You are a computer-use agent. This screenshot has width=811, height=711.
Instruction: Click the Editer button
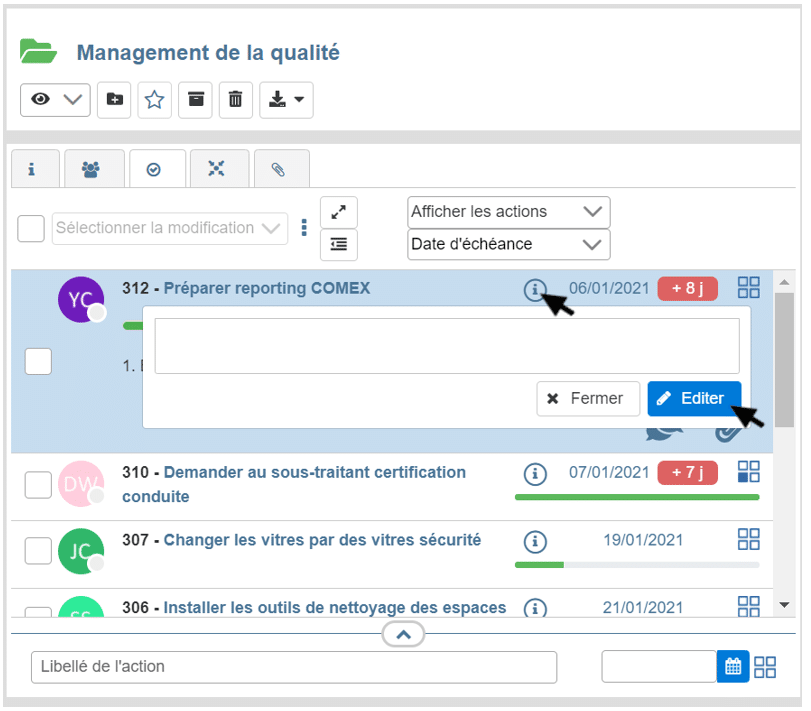[694, 398]
